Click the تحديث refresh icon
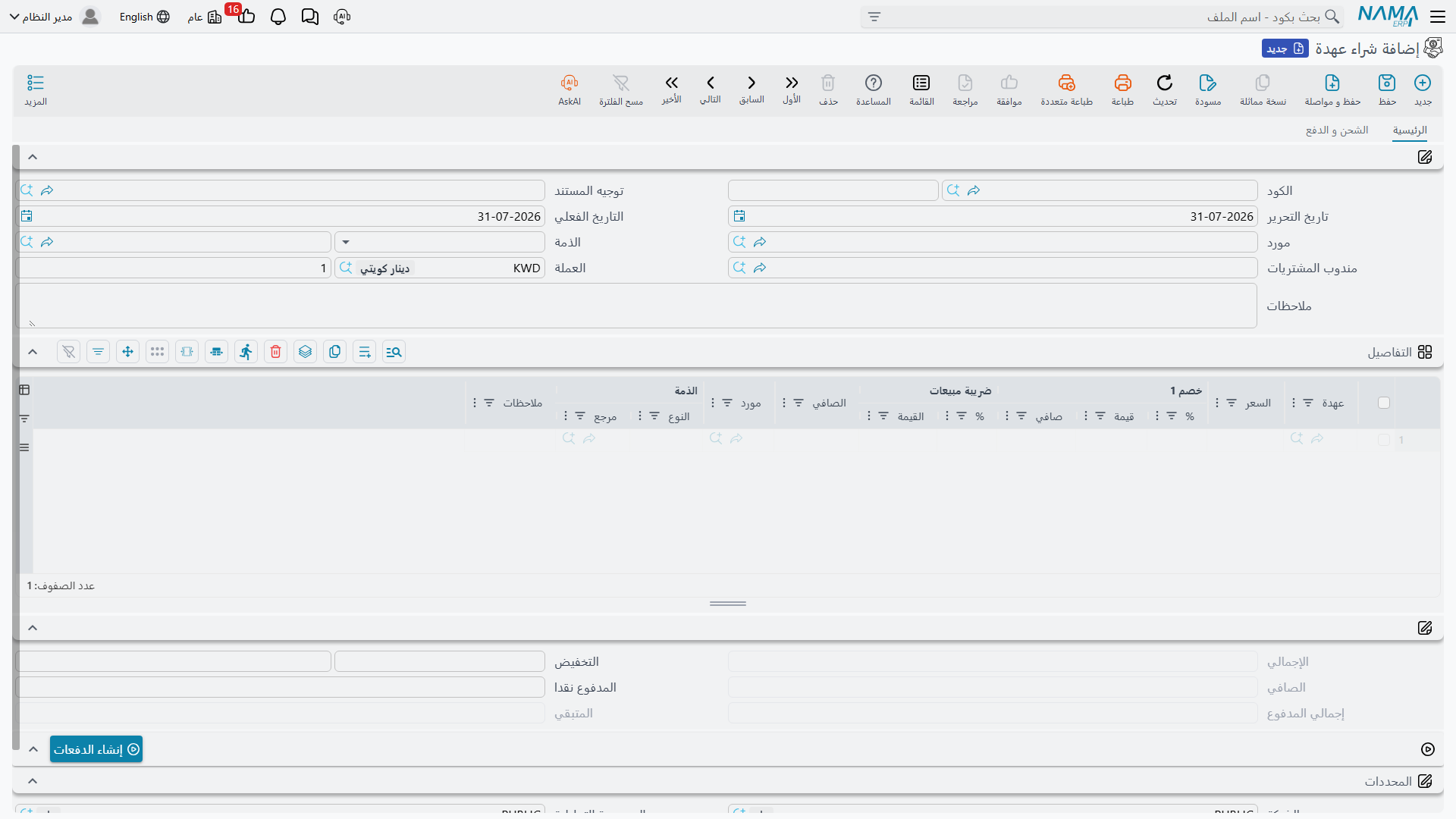 [1165, 83]
